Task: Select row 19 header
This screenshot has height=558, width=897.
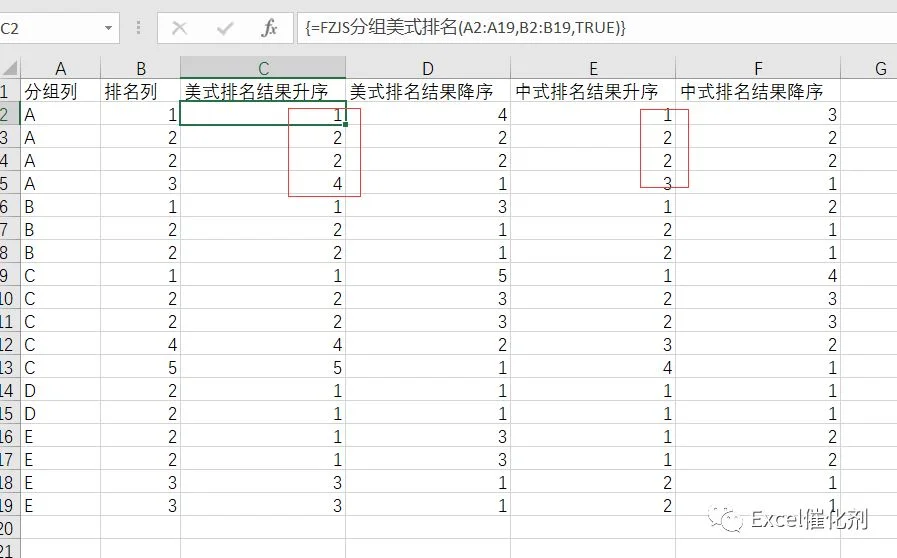Action: tap(10, 505)
